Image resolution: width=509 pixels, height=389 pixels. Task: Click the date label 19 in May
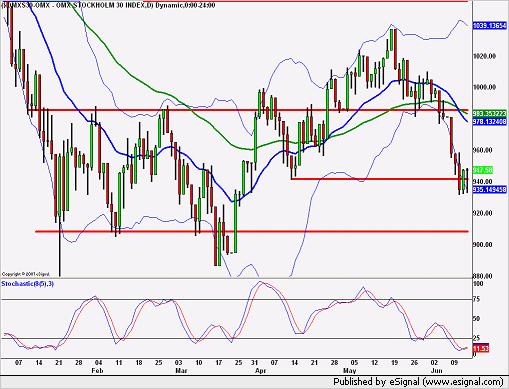(394, 363)
